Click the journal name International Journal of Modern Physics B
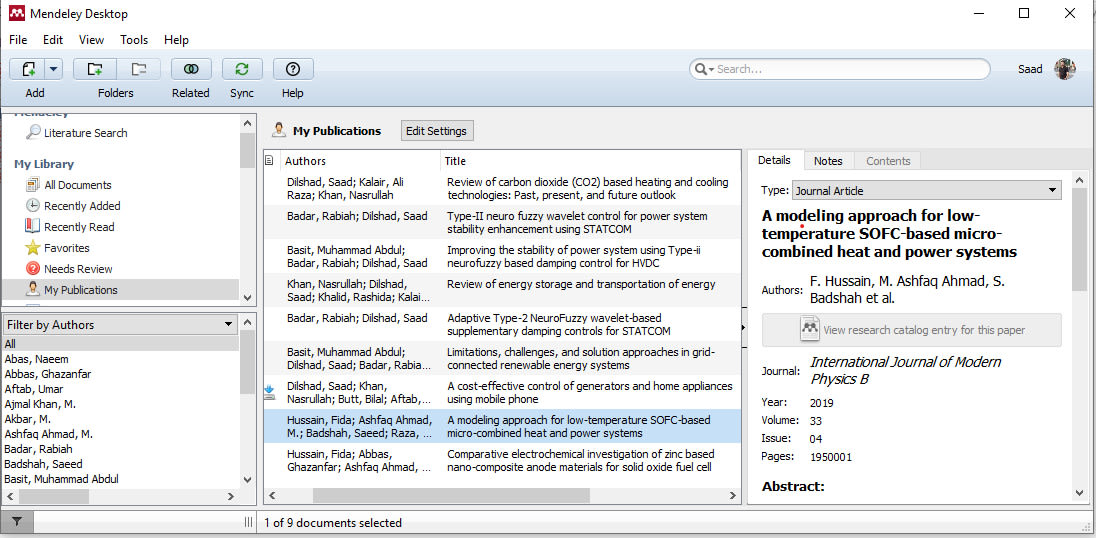The image size is (1096, 538). tap(905, 370)
